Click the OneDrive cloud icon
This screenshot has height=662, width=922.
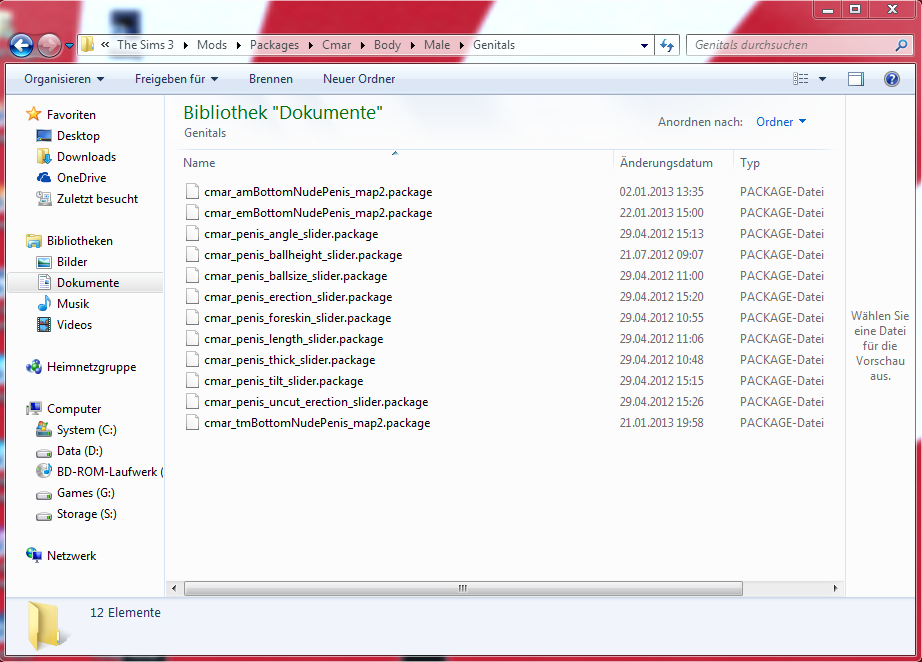[x=44, y=178]
